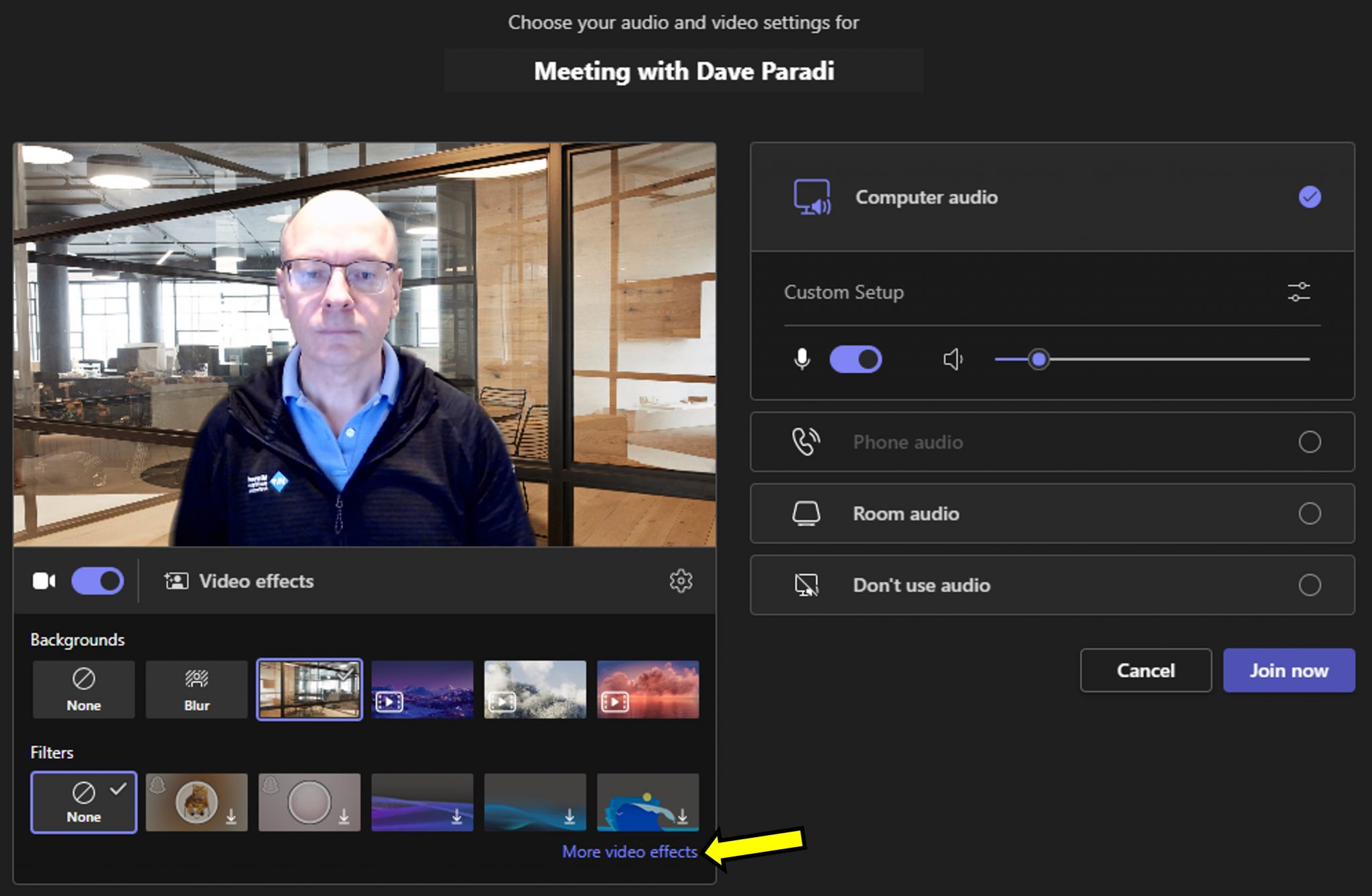Open More video effects link
The image size is (1372, 896).
tap(628, 852)
